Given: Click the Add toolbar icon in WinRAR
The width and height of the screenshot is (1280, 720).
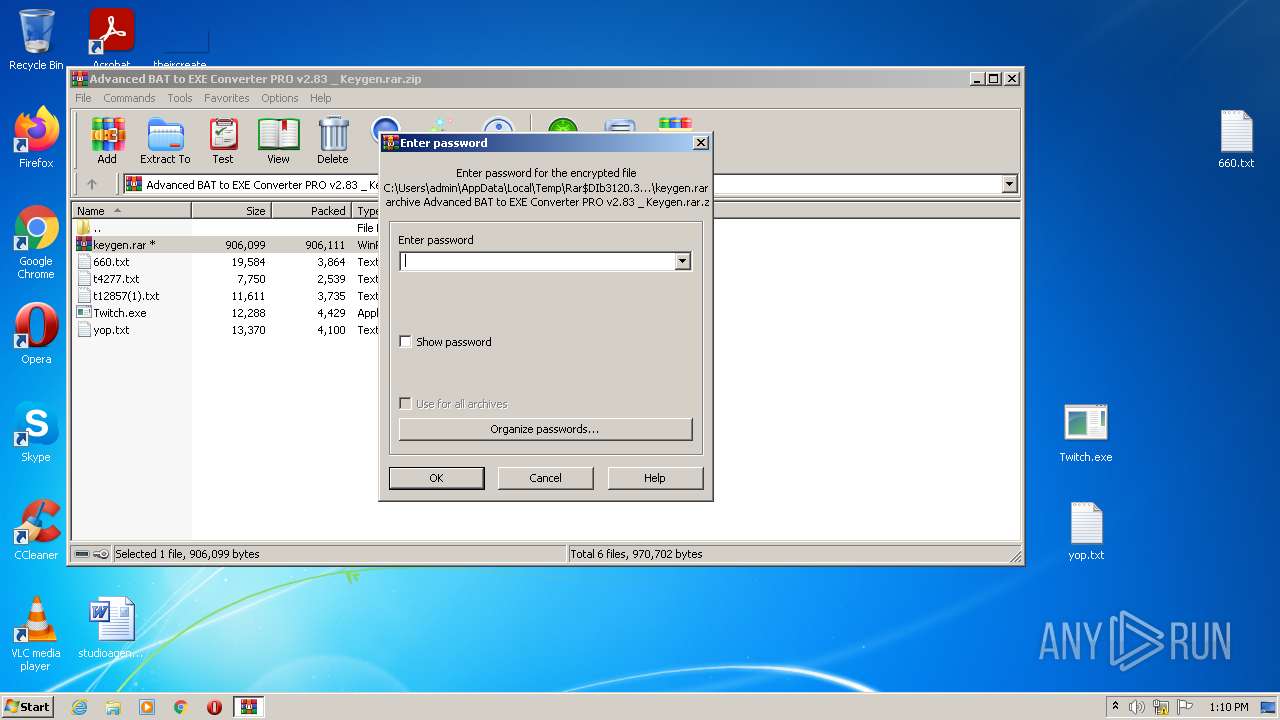Looking at the screenshot, I should coord(107,141).
